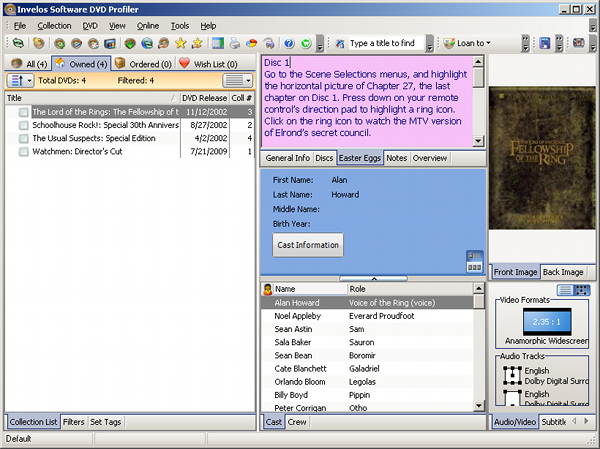Click the blue floppy disk layout icon

pyautogui.click(x=545, y=43)
